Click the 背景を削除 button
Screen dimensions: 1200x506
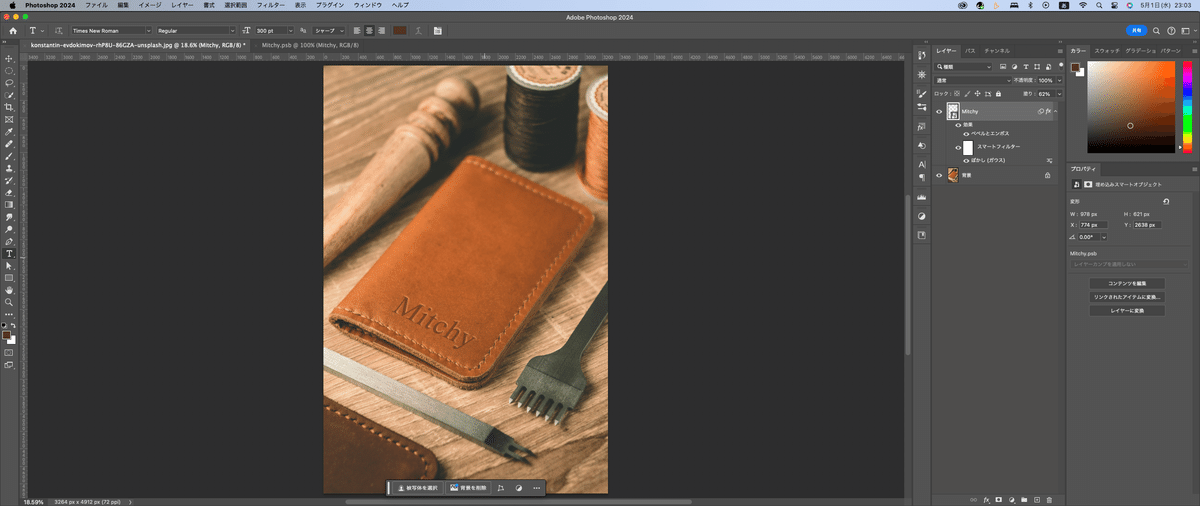[468, 488]
